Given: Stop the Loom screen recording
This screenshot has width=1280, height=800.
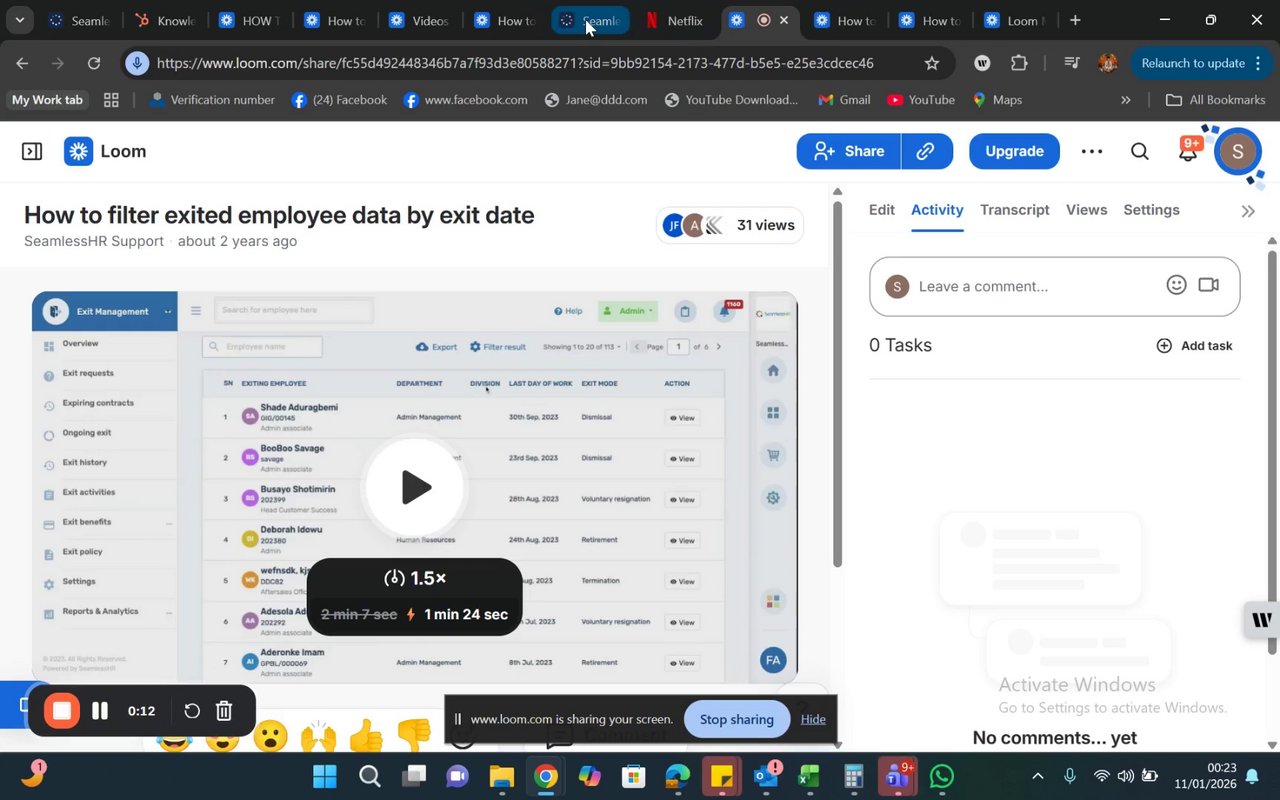Looking at the screenshot, I should (x=61, y=711).
